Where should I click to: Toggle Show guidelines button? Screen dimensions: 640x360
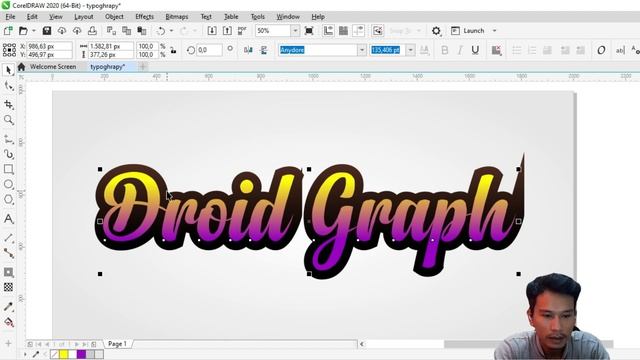point(359,31)
